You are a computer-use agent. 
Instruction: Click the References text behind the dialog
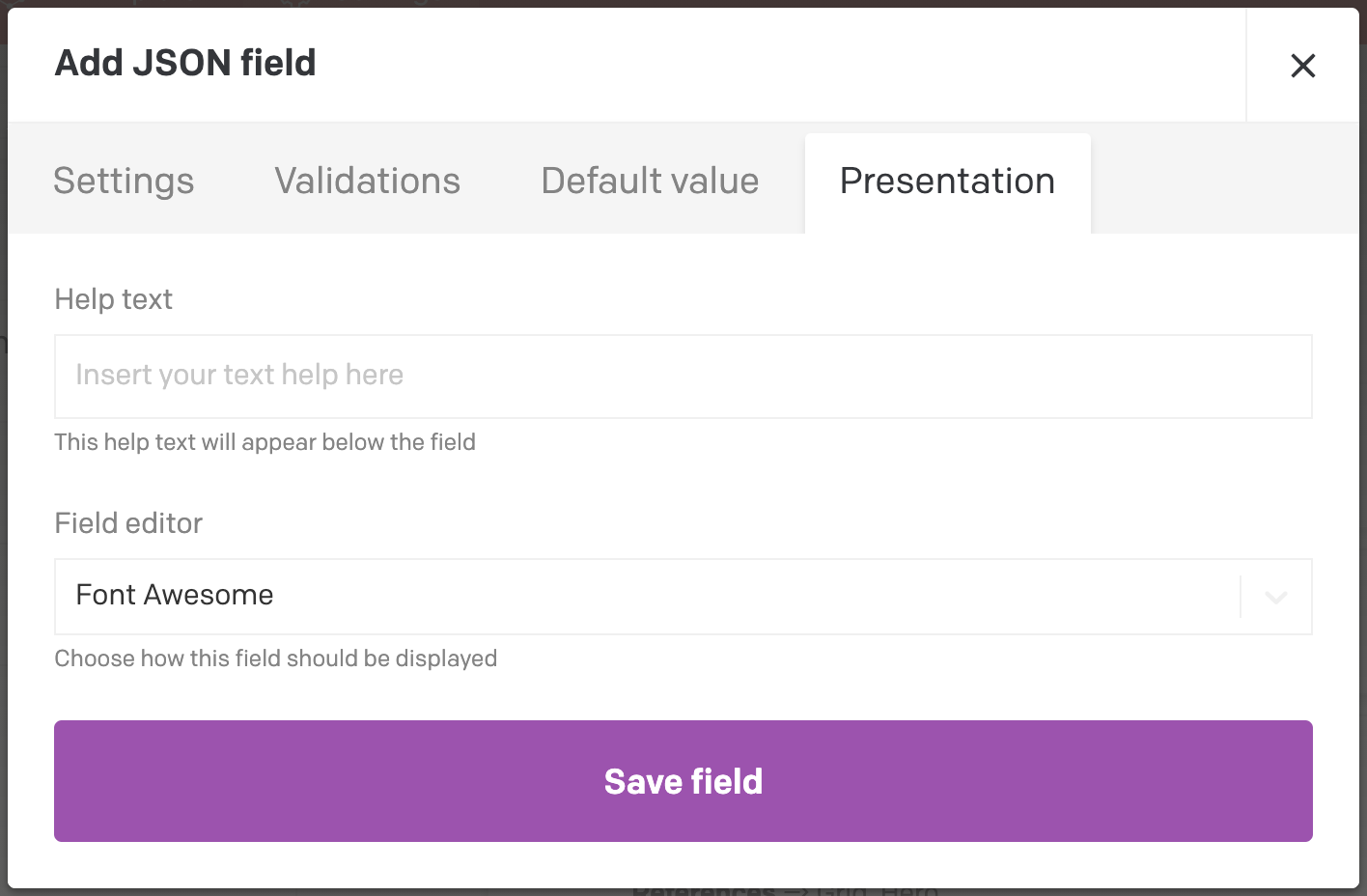coord(703,891)
